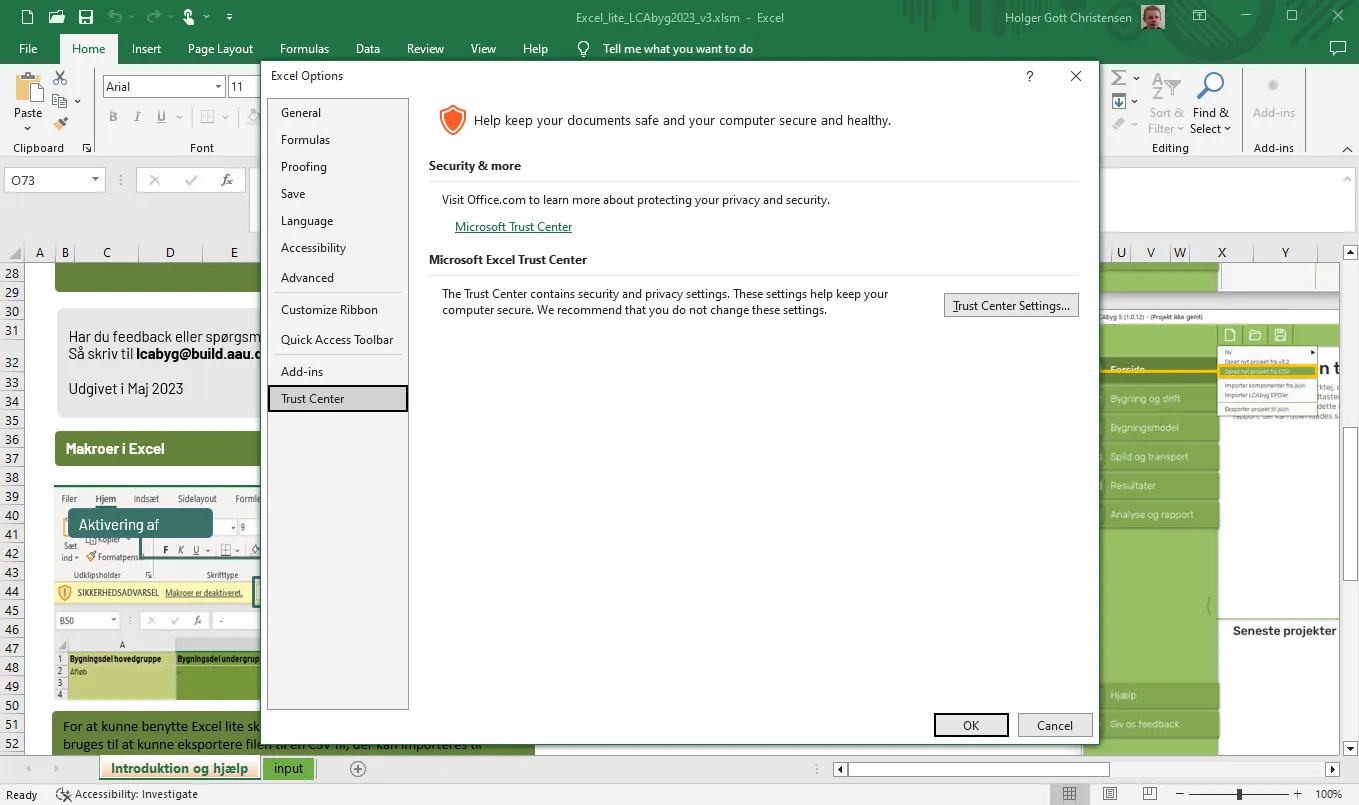Image resolution: width=1359 pixels, height=805 pixels.
Task: Open Clipboard pane launcher icon
Action: click(x=87, y=148)
